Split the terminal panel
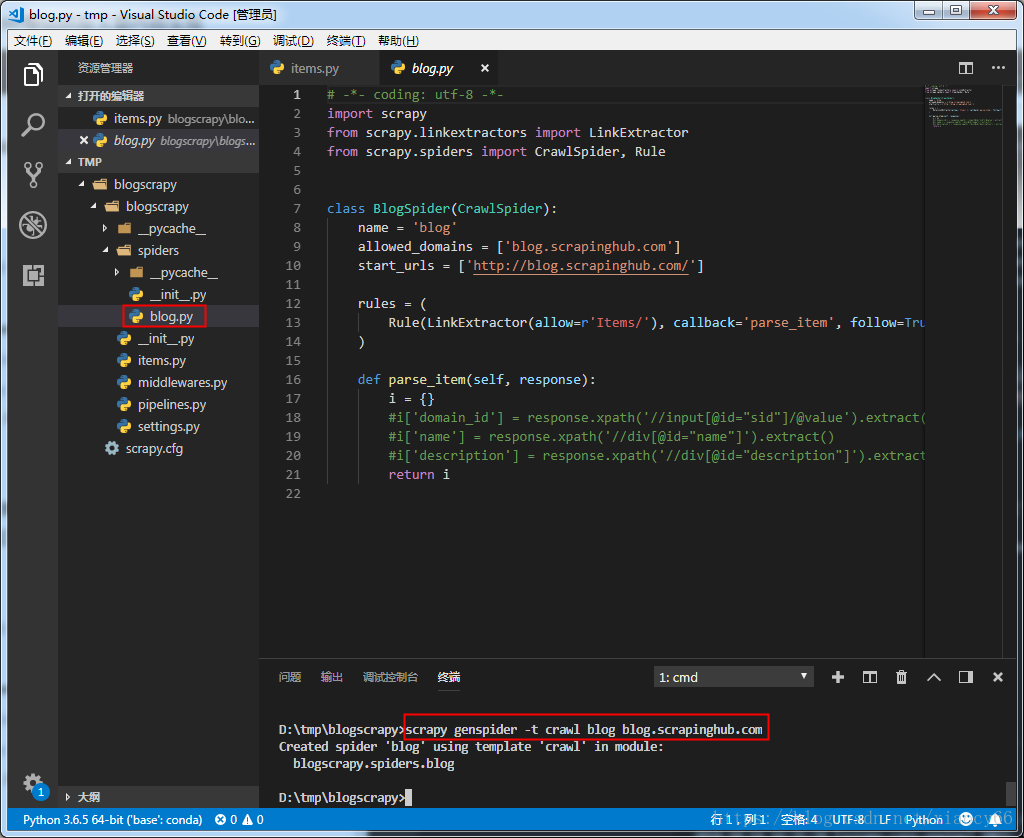 pos(869,677)
